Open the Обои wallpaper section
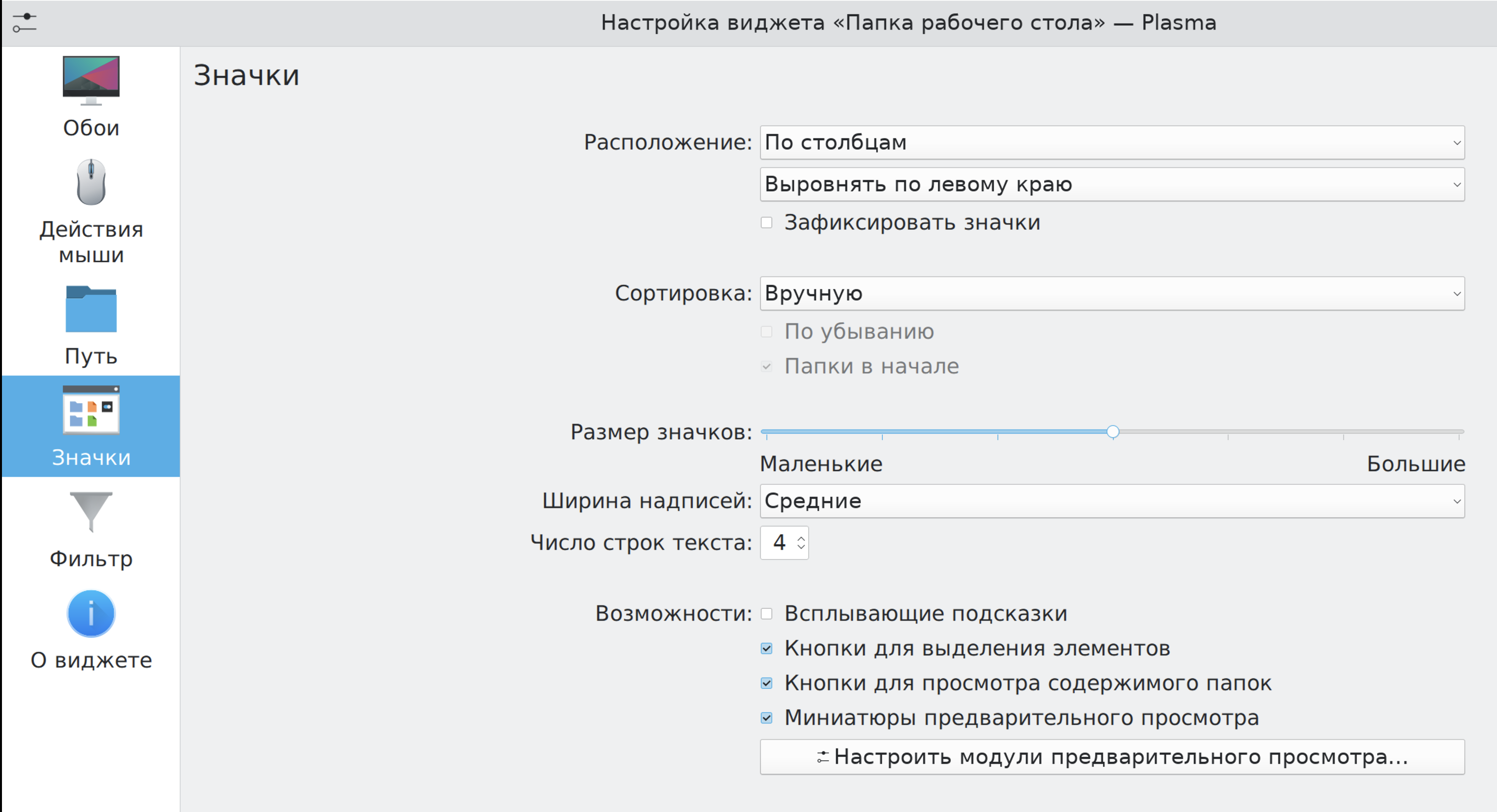This screenshot has width=1497, height=812. [91, 96]
